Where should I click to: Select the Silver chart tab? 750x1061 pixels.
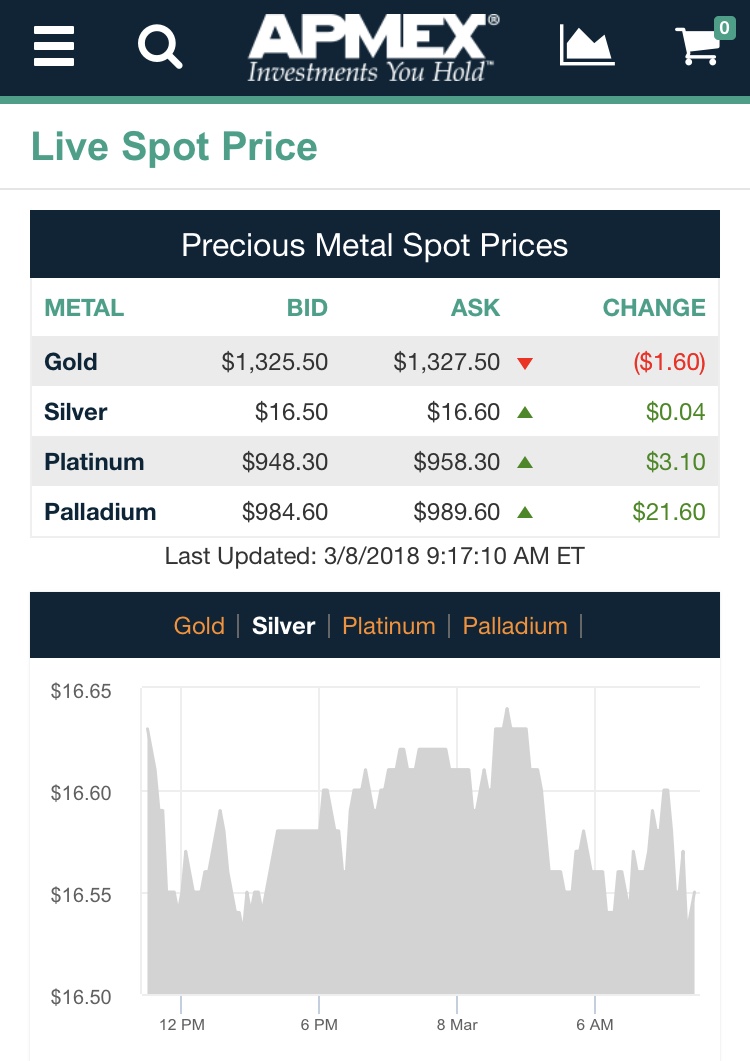pos(283,626)
